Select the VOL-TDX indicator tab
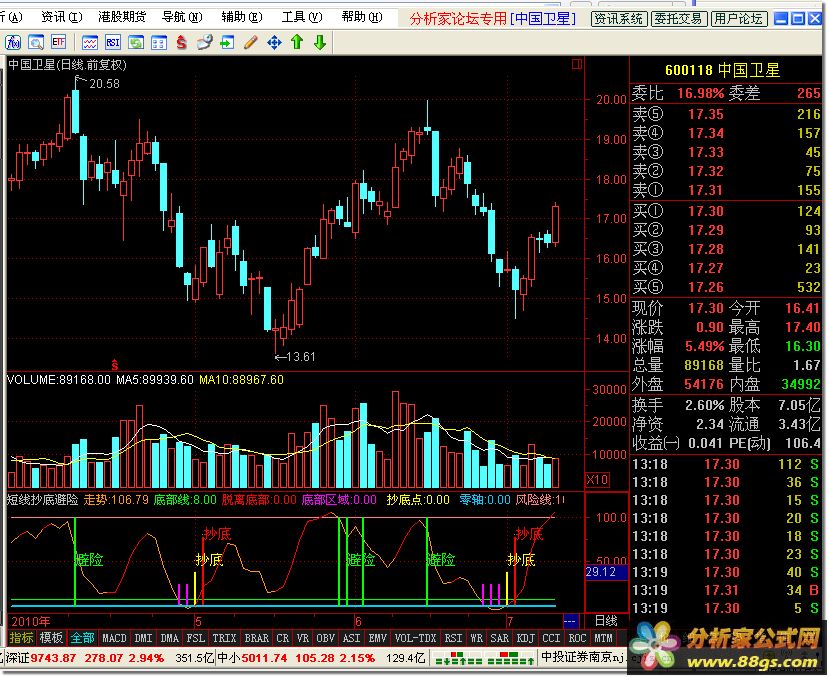Image resolution: width=829 pixels, height=677 pixels. pos(416,638)
